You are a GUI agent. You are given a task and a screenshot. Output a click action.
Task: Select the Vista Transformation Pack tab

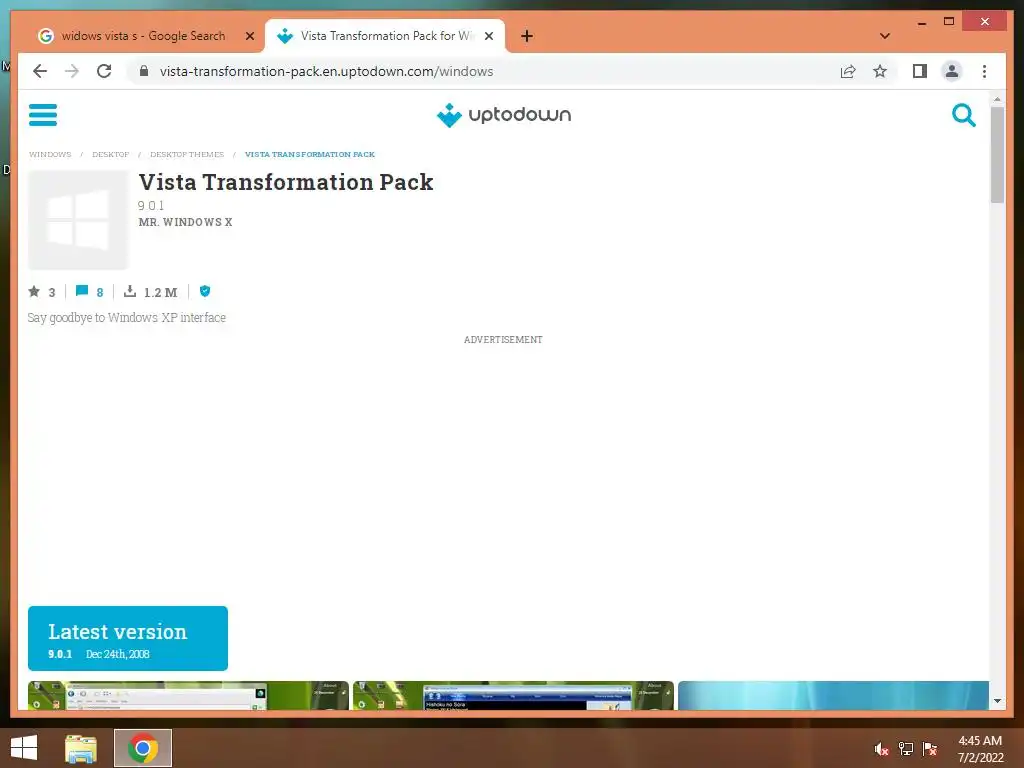pos(384,36)
